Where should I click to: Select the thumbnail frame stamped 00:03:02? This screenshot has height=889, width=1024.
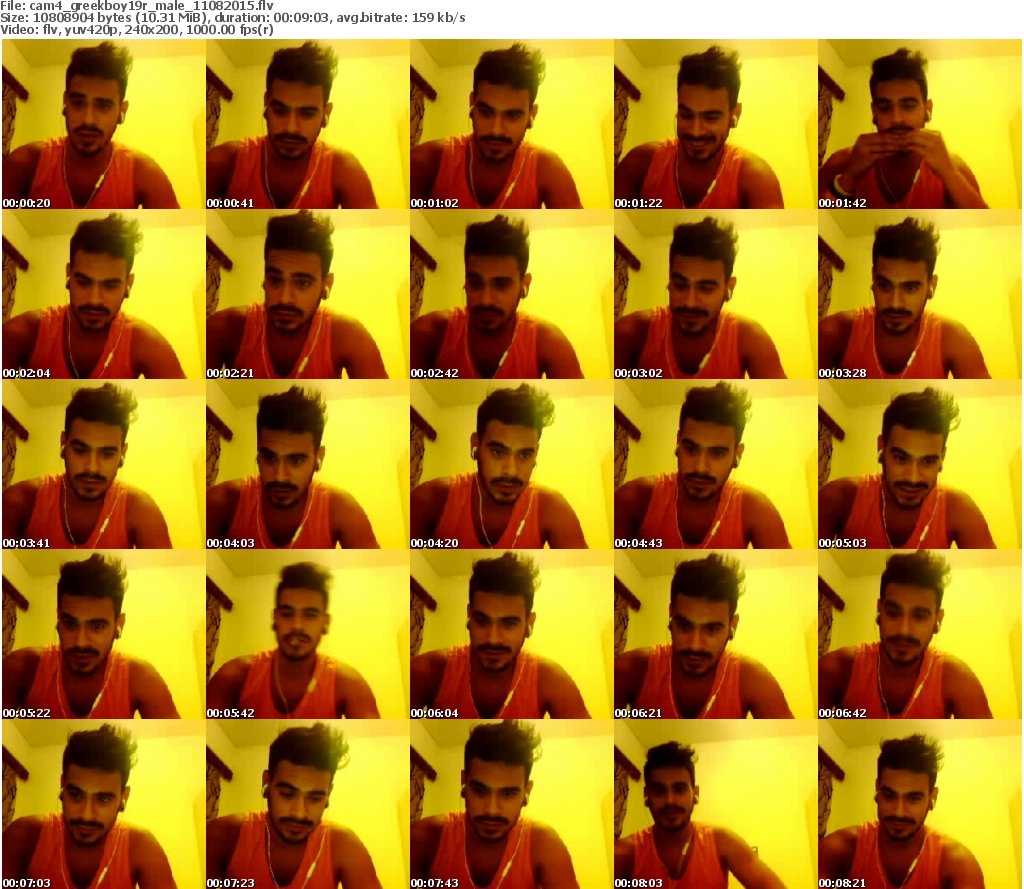(x=716, y=294)
